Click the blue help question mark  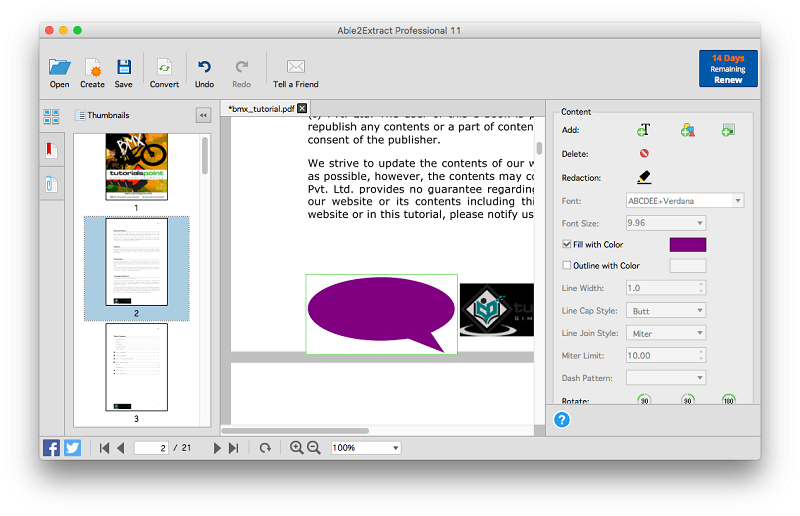(562, 420)
